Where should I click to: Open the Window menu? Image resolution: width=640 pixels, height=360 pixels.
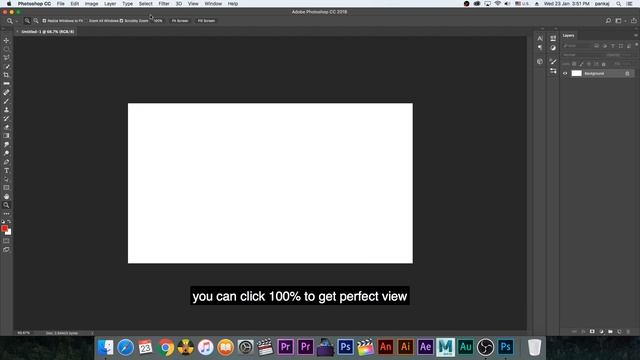point(213,4)
